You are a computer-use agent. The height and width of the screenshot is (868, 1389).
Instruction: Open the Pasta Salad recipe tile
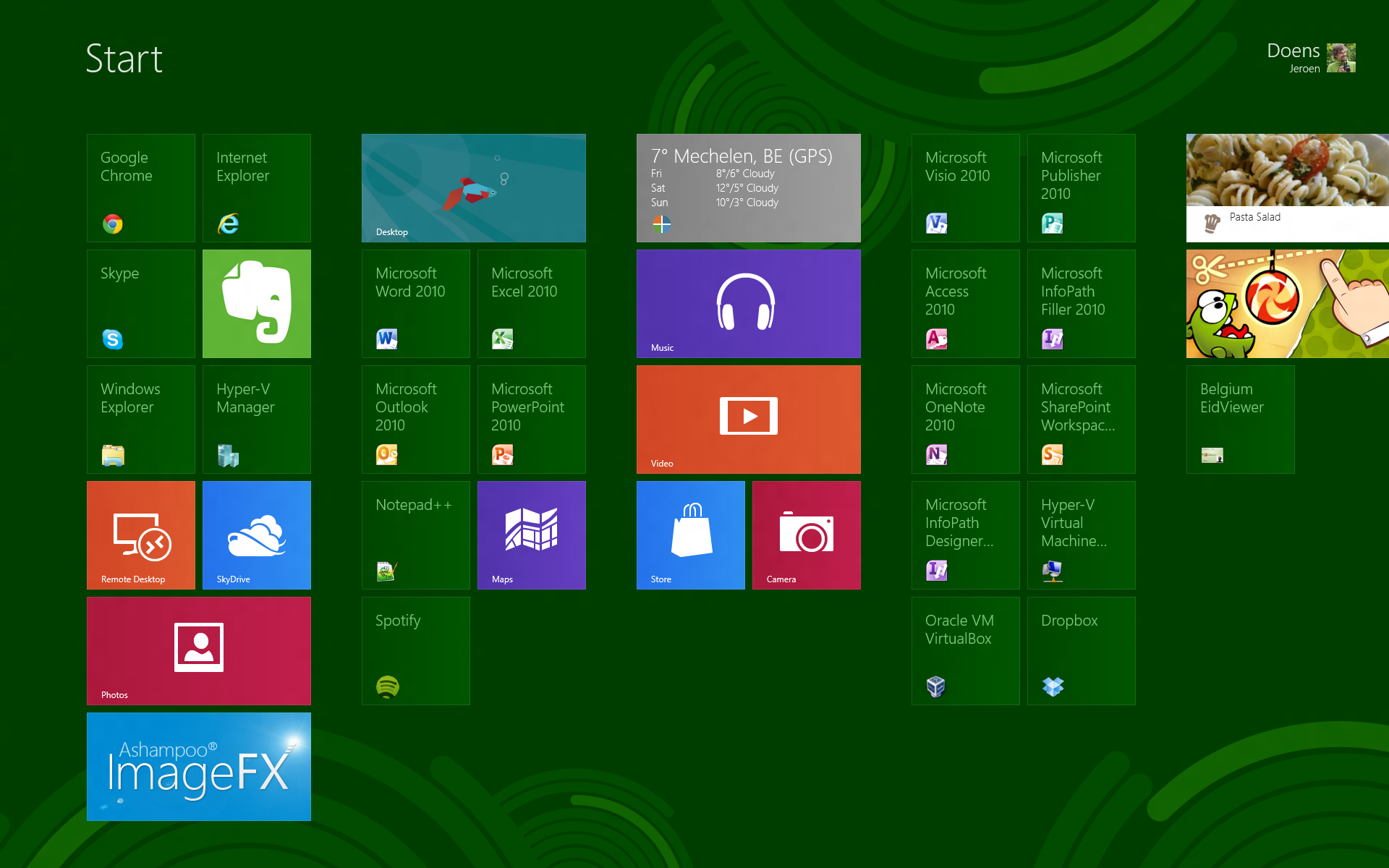coord(1288,188)
